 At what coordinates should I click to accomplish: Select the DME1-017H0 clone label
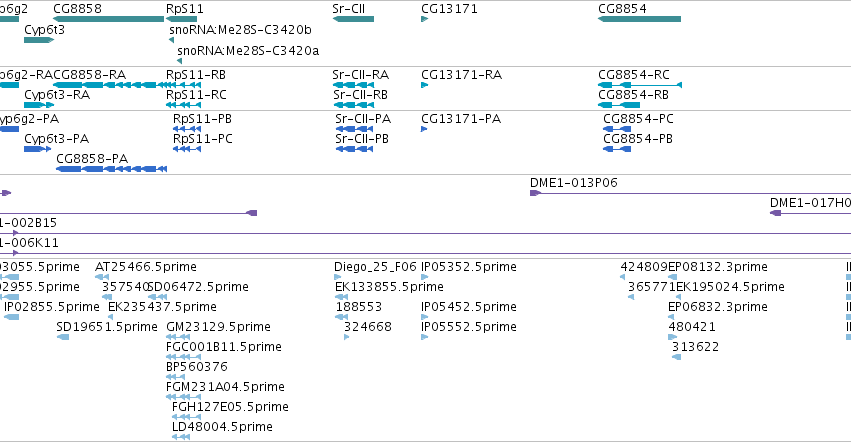(x=810, y=203)
